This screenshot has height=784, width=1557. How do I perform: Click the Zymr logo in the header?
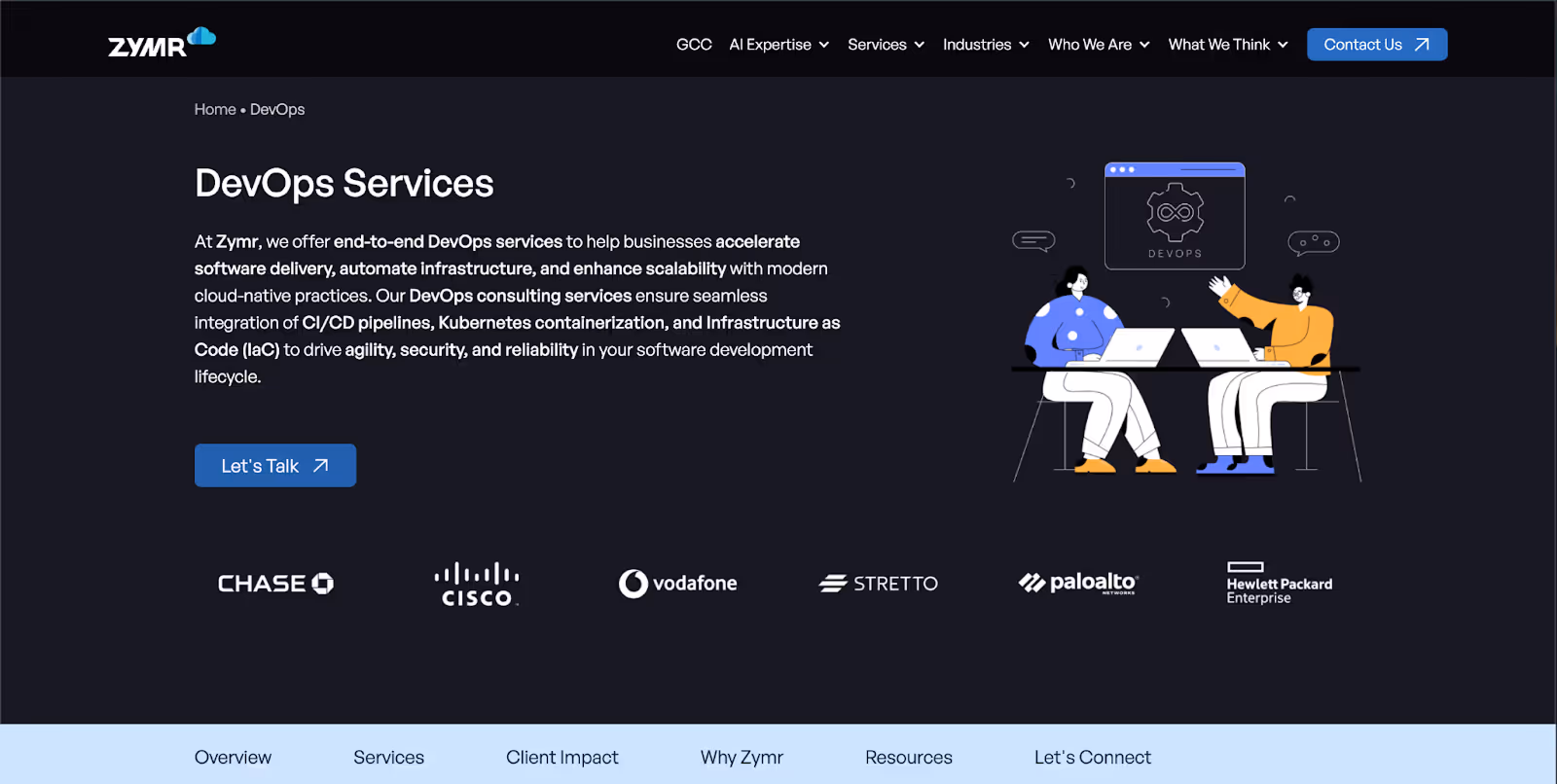[162, 43]
